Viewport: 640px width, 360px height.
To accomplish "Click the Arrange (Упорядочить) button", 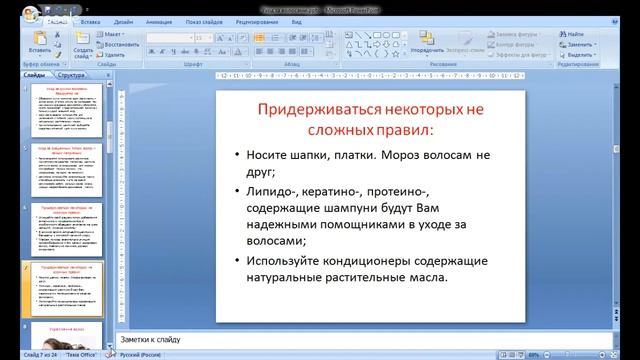I will (427, 42).
